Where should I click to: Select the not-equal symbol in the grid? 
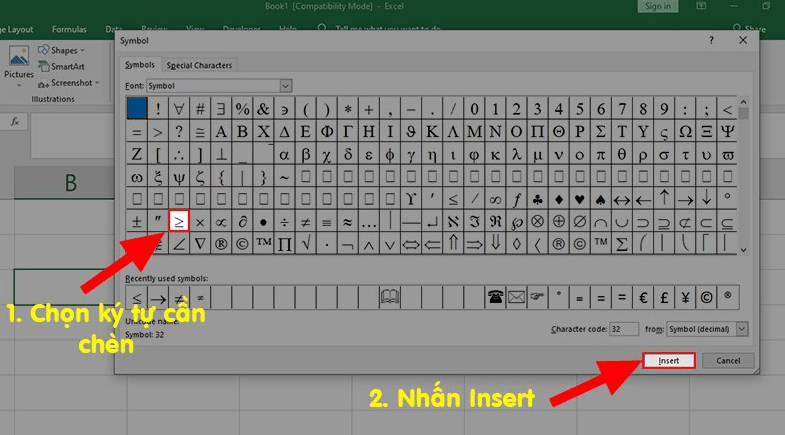305,221
